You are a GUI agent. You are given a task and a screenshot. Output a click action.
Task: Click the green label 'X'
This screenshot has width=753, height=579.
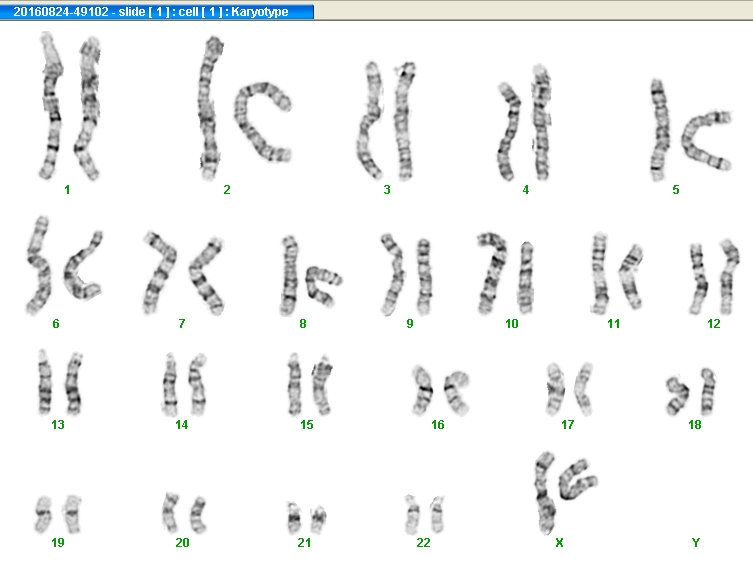coord(559,543)
